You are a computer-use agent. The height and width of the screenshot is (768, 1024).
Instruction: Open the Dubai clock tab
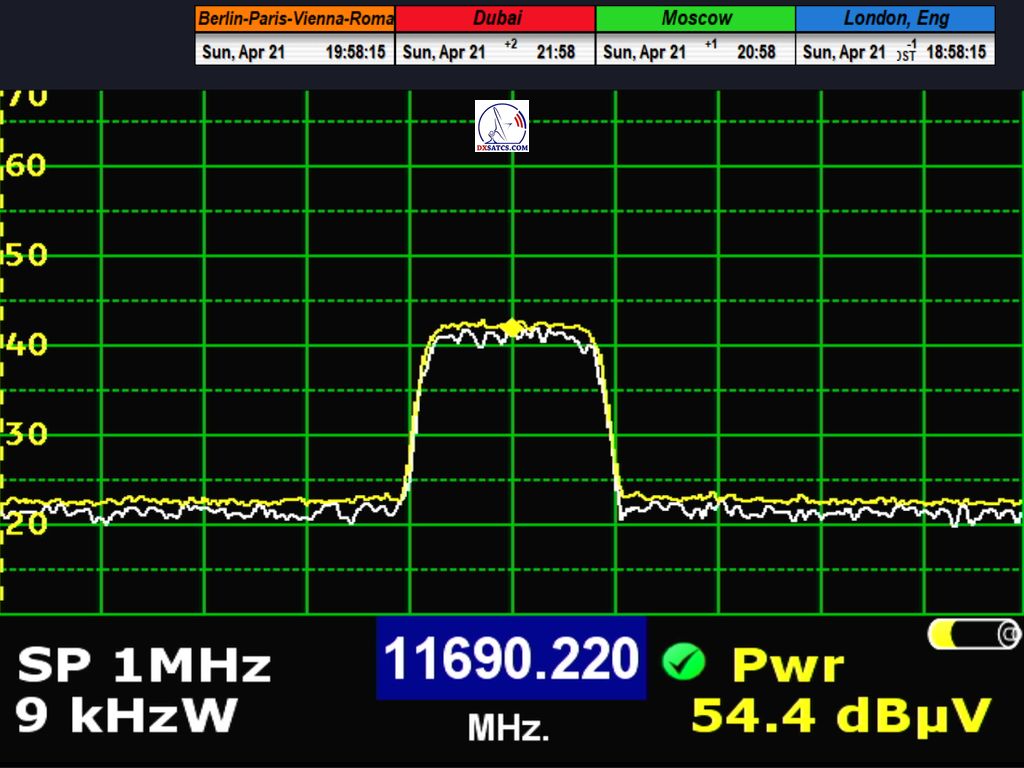point(496,18)
